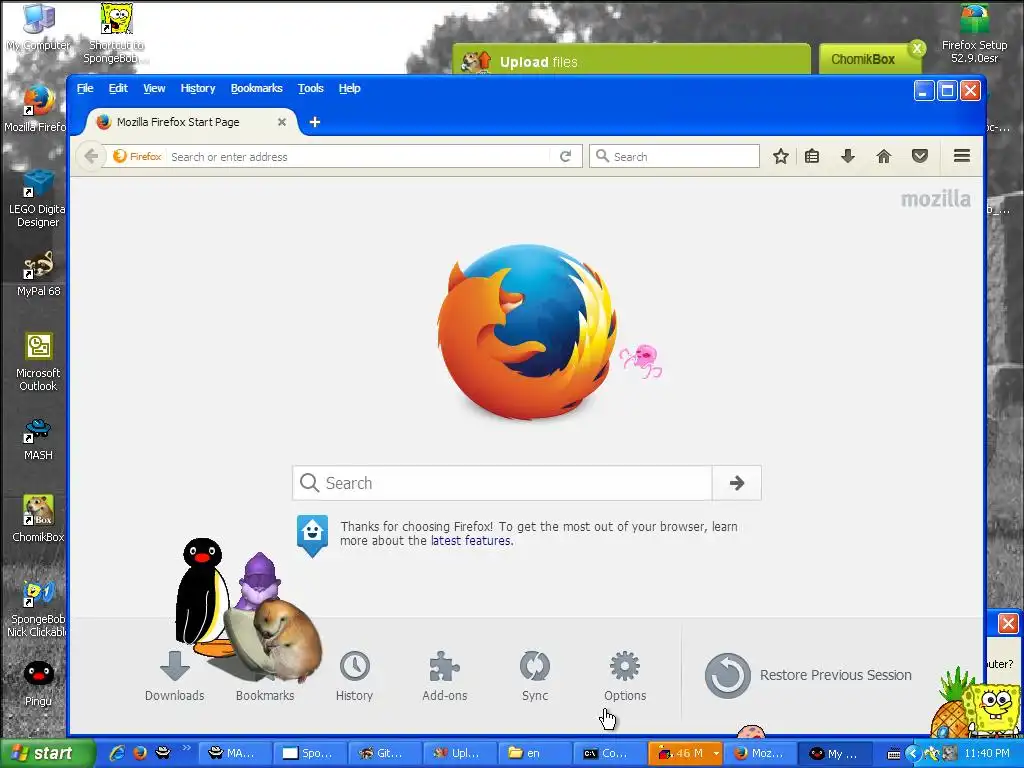
Task: Open Add-ons puzzle piece launcher
Action: click(x=444, y=676)
